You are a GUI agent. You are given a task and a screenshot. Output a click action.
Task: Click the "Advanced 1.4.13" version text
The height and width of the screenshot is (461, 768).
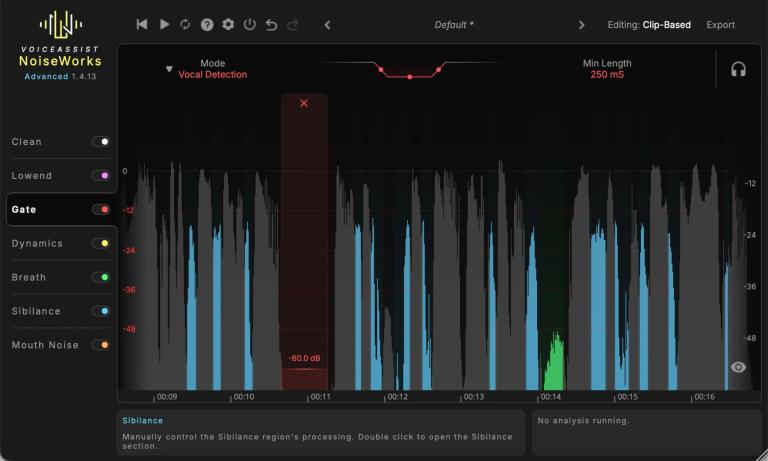pyautogui.click(x=60, y=76)
